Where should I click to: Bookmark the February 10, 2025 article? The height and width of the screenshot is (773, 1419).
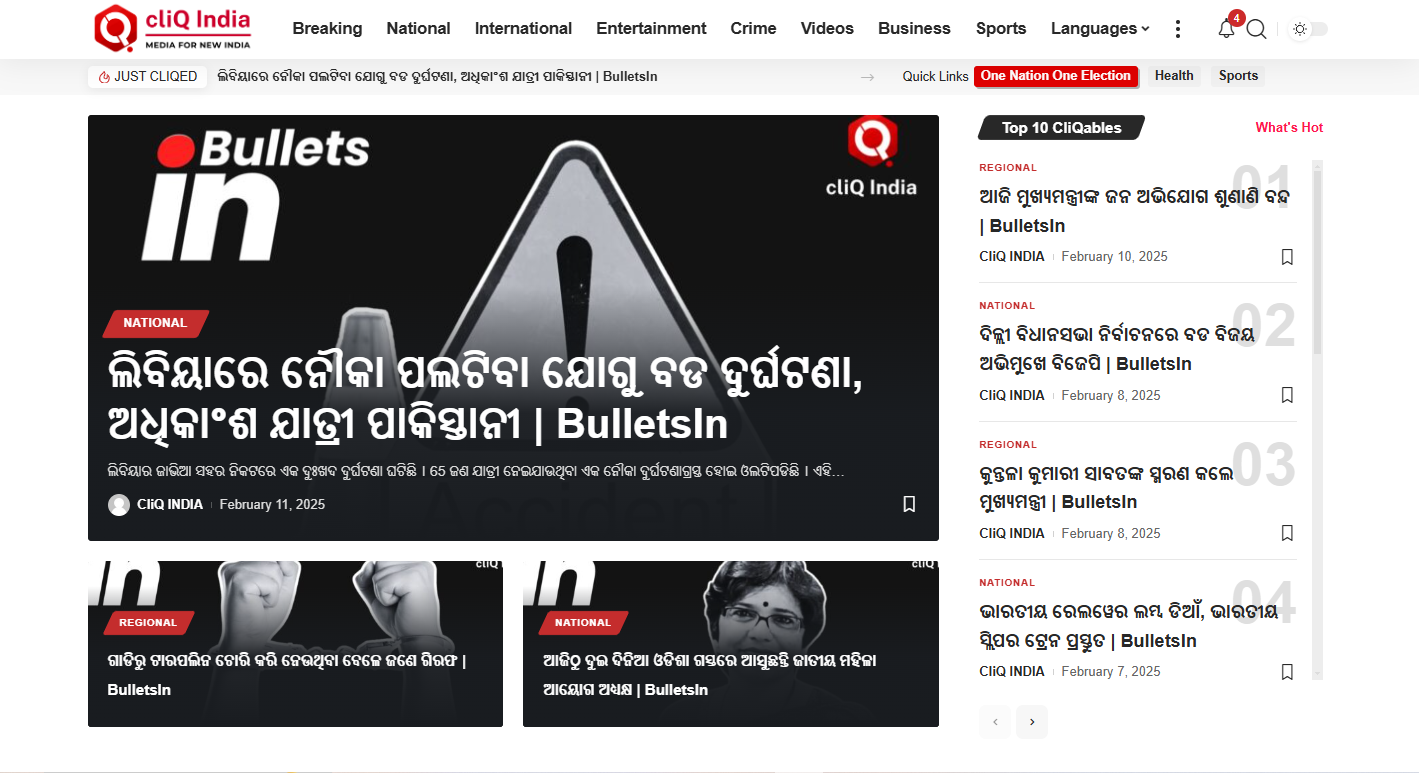point(1287,257)
